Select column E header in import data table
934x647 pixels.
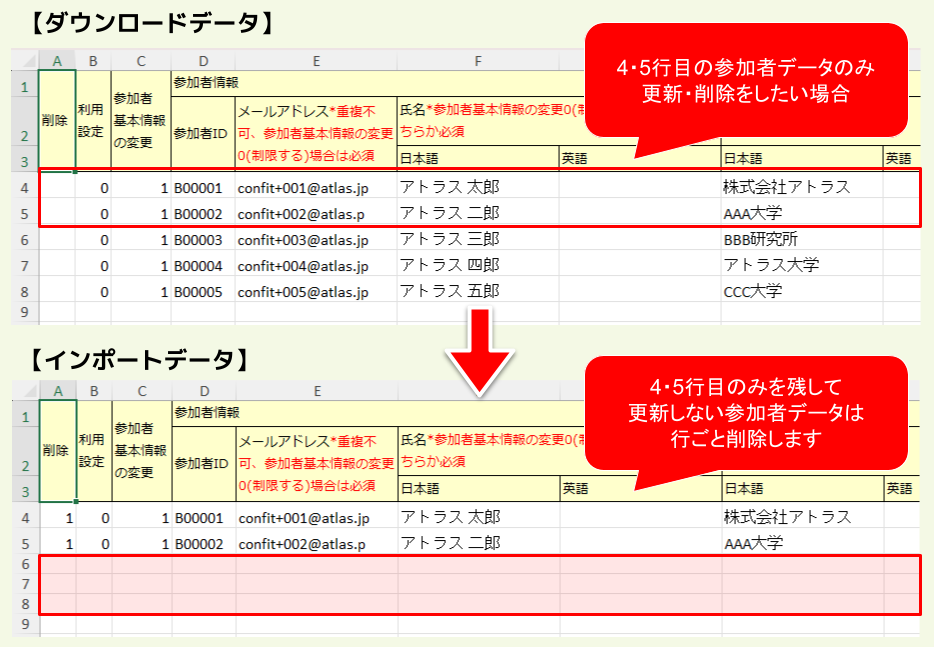coord(316,391)
